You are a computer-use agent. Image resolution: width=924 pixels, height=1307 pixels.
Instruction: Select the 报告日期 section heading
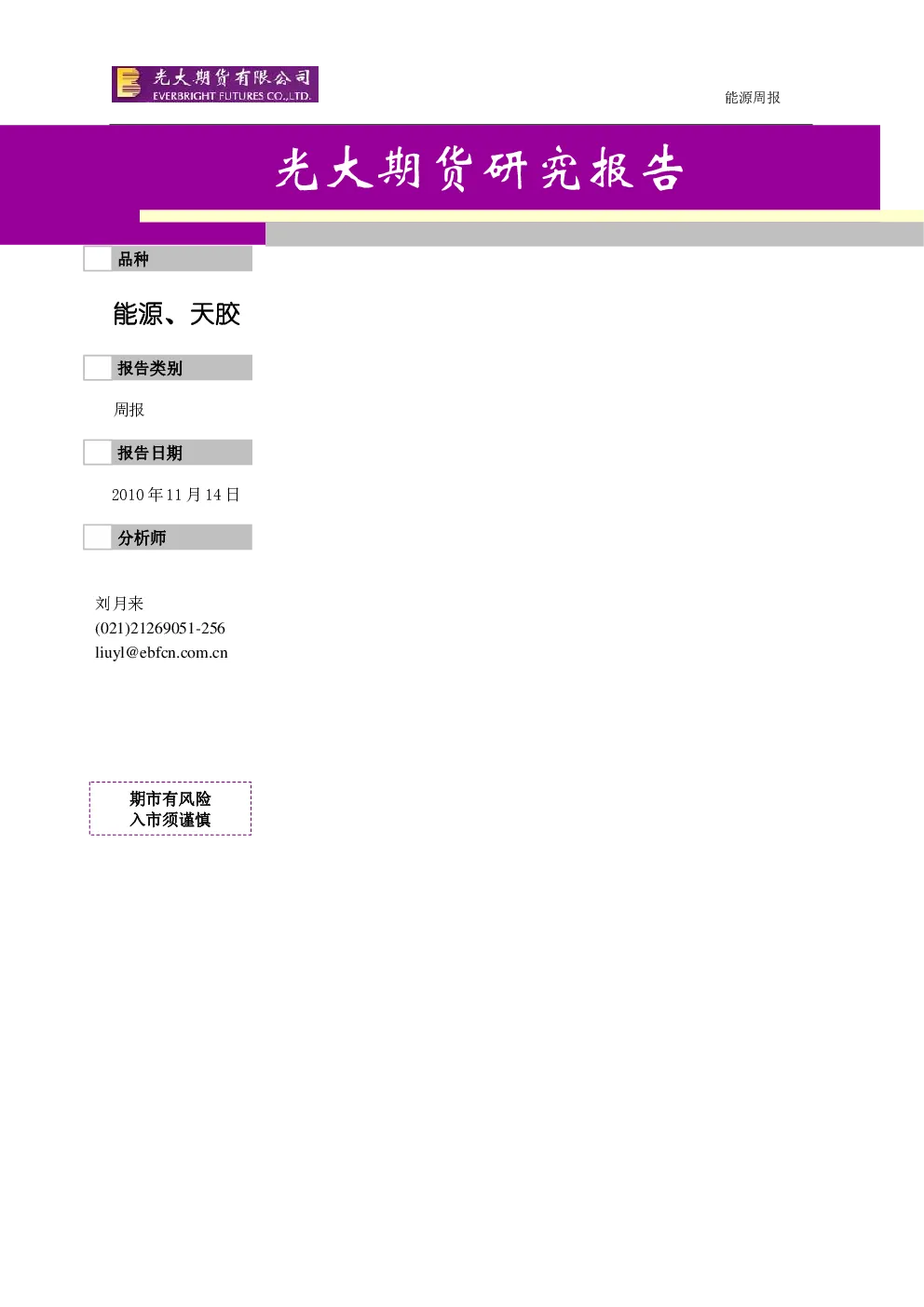click(x=150, y=453)
